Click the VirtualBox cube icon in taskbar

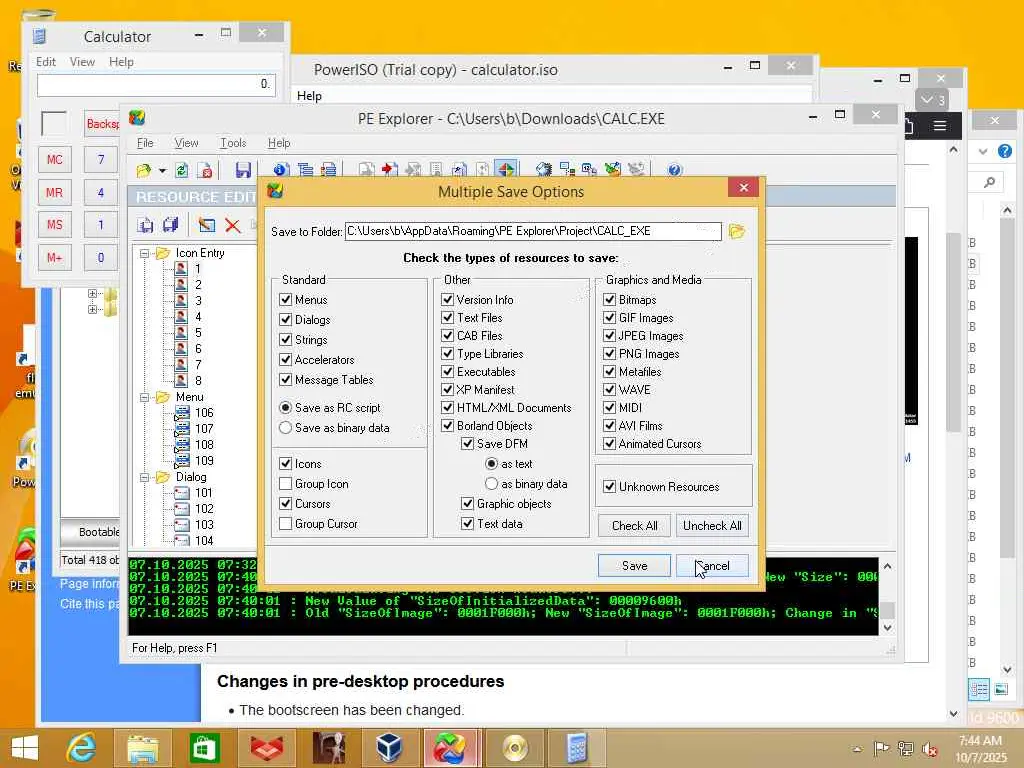click(x=389, y=747)
